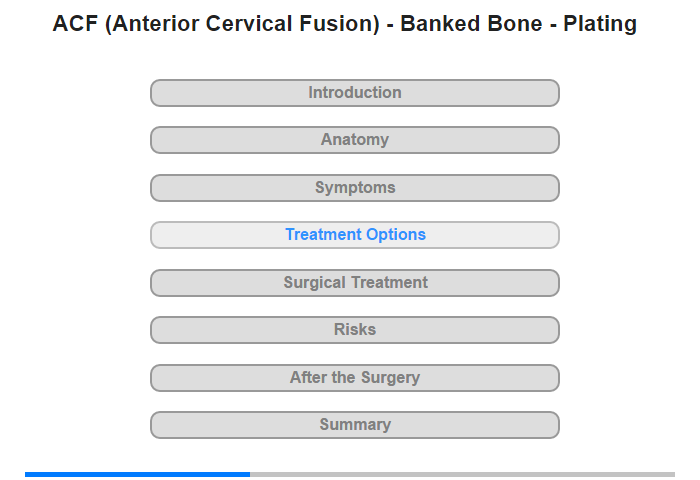Screen dimensions: 700x480
Task: Click the blue filled part of progress bar
Action: click(x=138, y=474)
